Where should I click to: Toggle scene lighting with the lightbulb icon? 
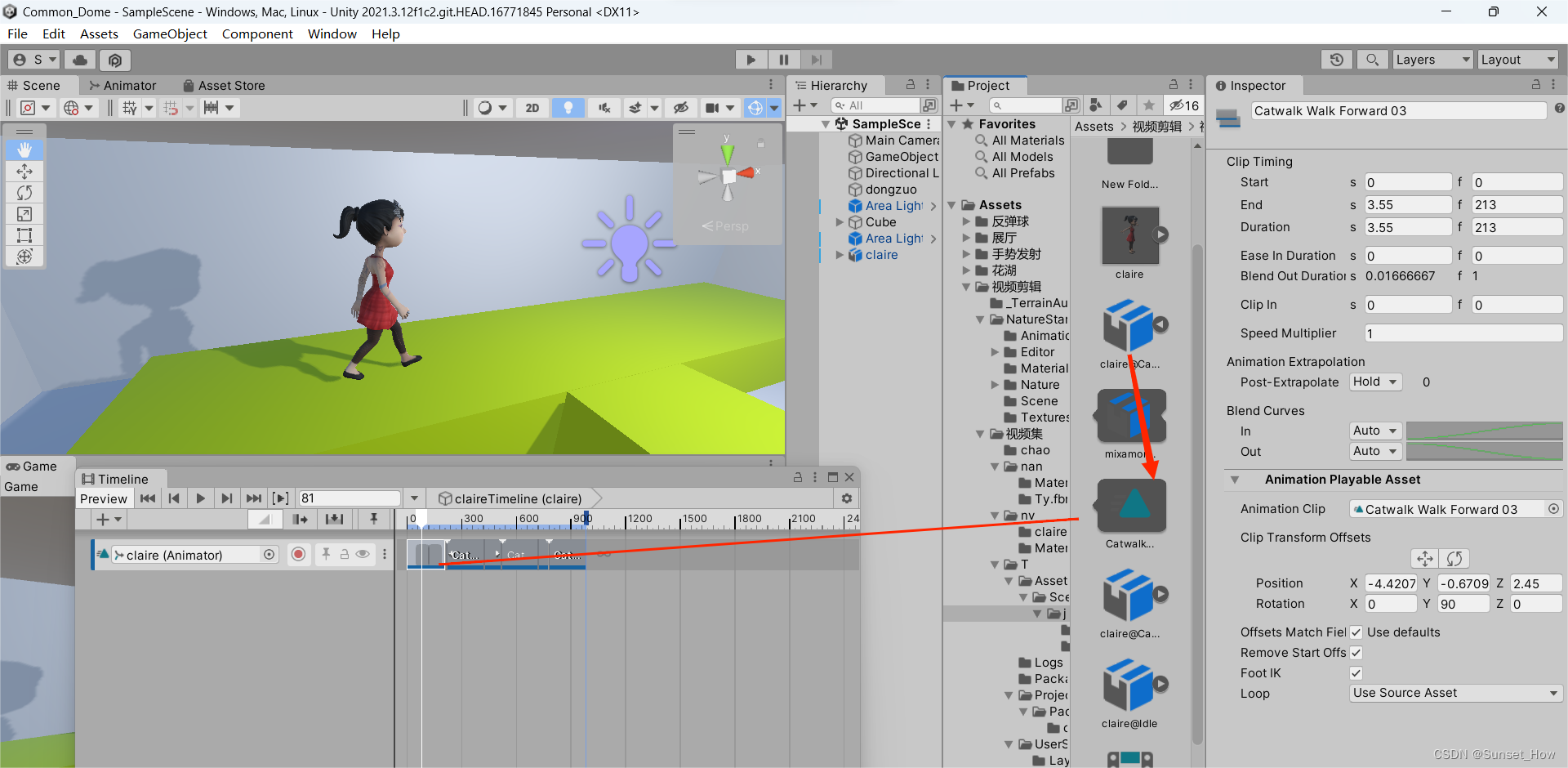coord(568,107)
